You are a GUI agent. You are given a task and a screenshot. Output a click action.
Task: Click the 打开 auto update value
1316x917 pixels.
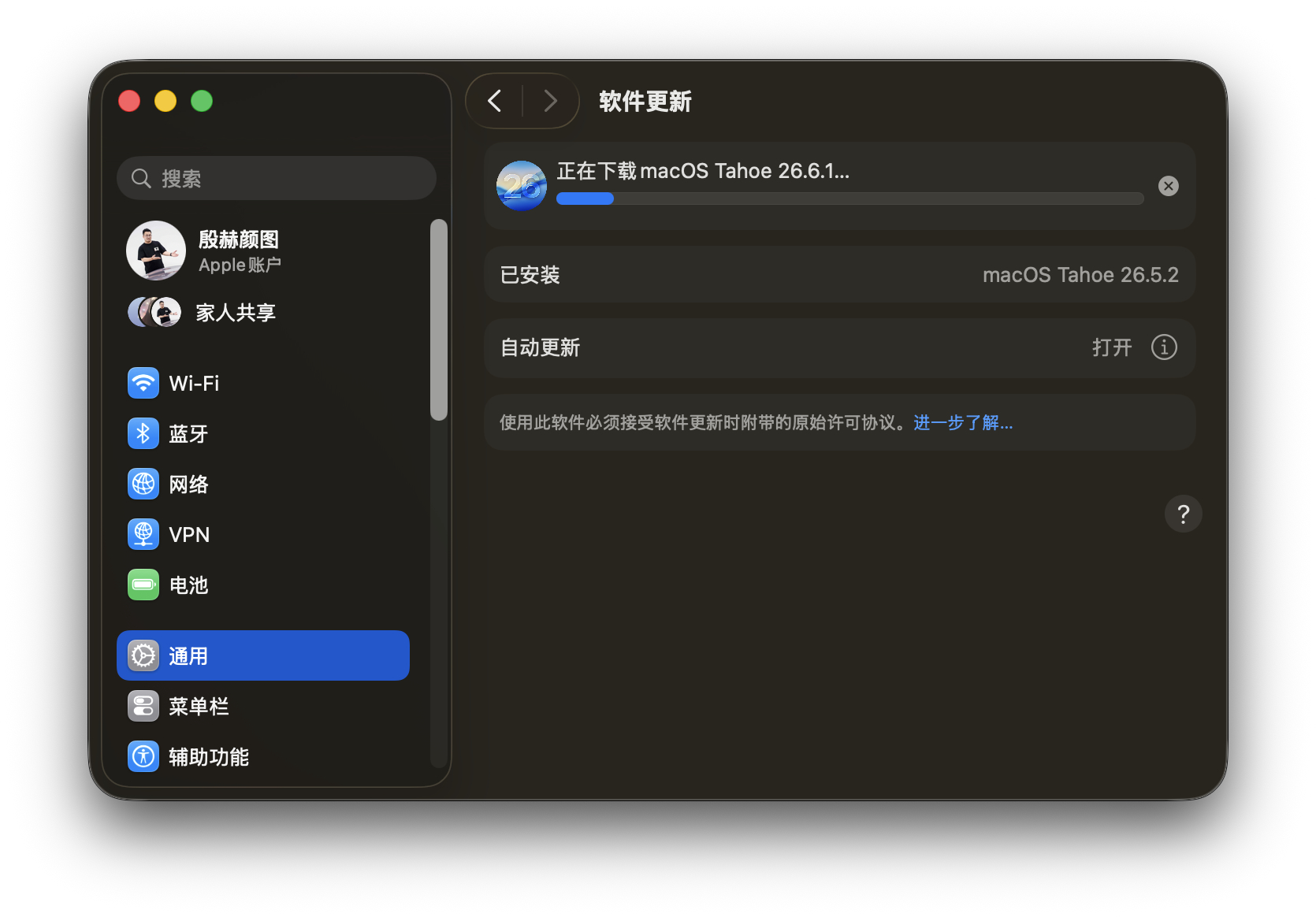[x=1112, y=347]
